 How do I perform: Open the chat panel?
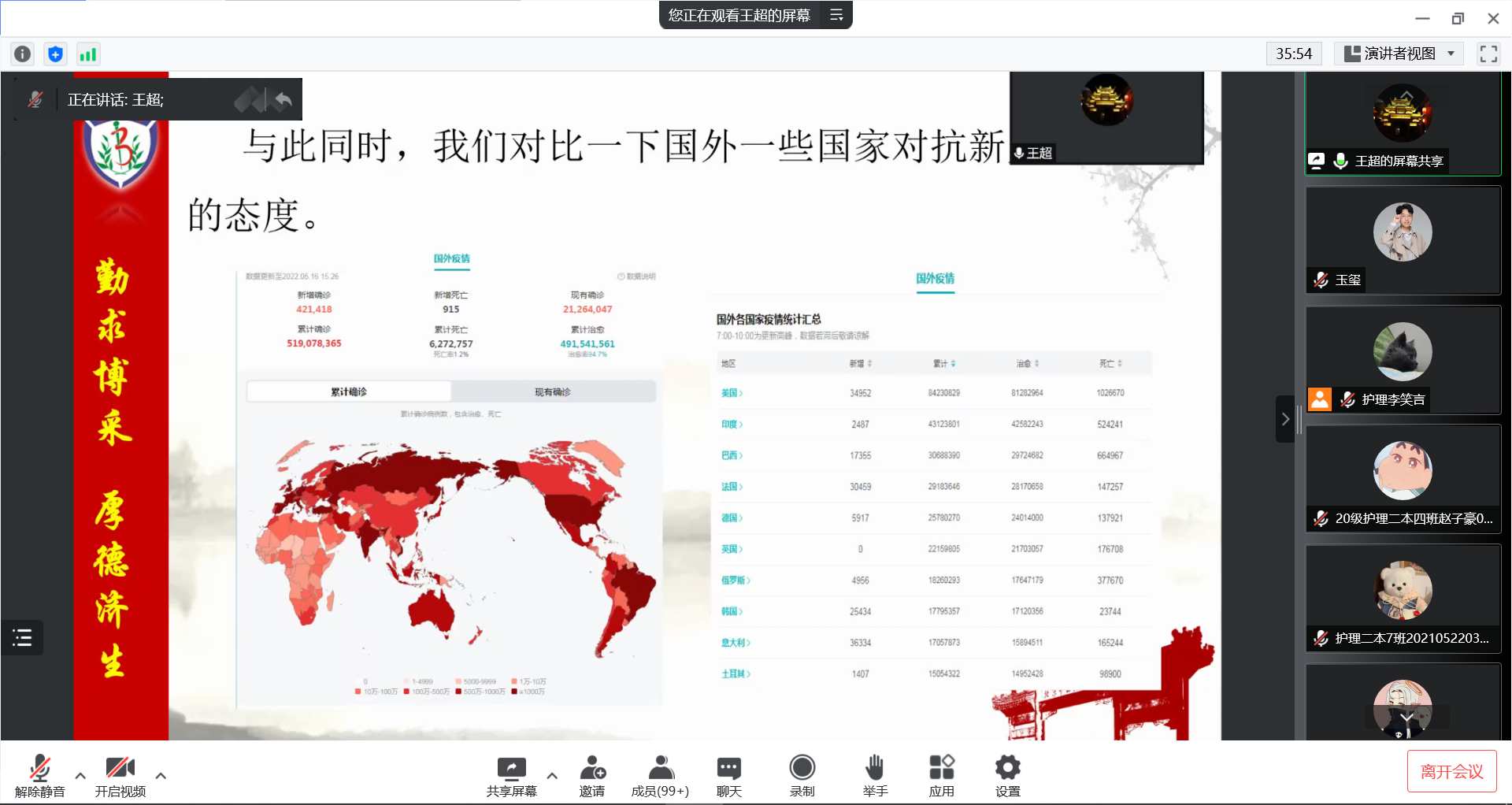728,775
